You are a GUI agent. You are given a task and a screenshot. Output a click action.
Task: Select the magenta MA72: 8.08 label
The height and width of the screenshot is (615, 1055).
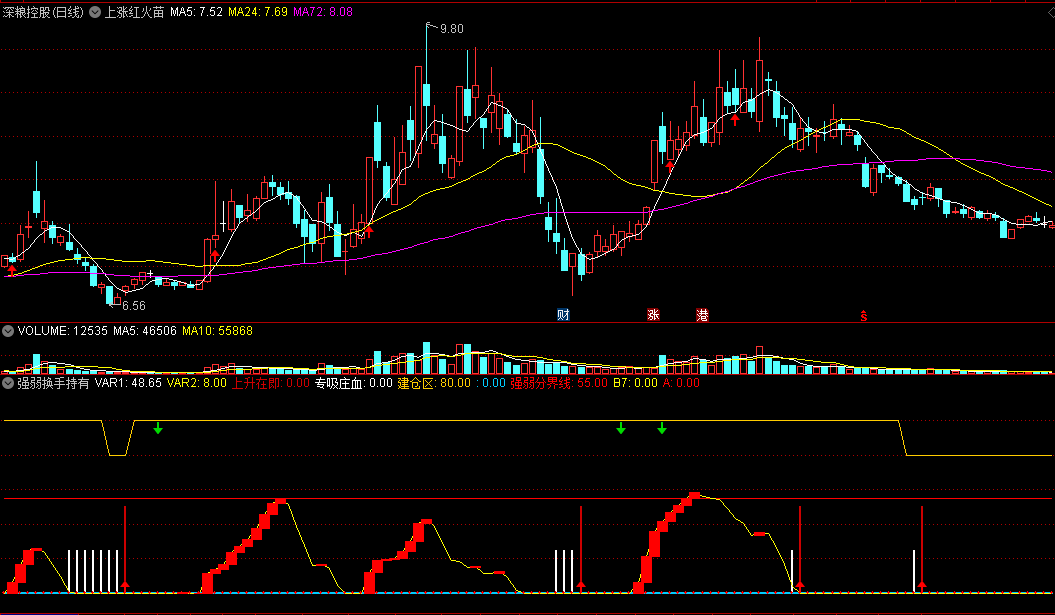click(323, 12)
